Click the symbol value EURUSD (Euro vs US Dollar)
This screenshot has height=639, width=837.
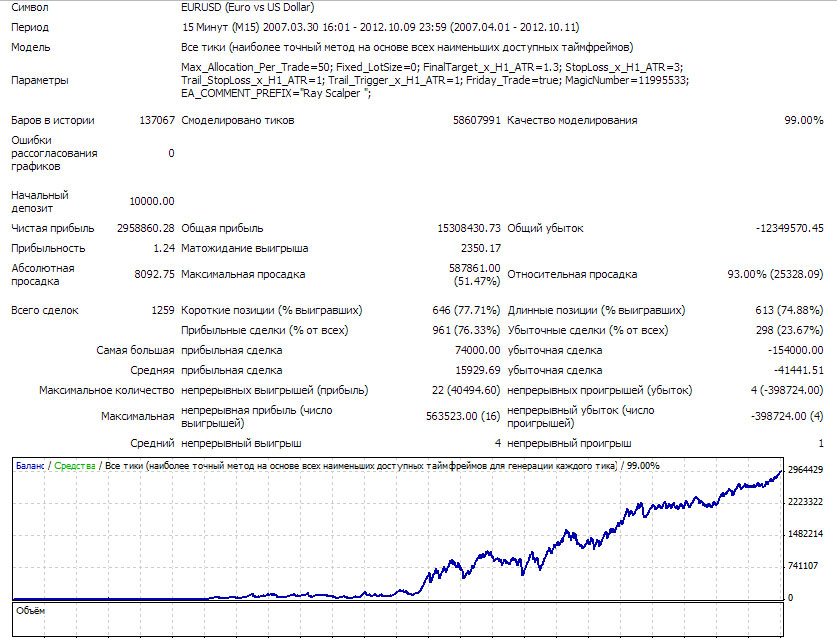[248, 7]
